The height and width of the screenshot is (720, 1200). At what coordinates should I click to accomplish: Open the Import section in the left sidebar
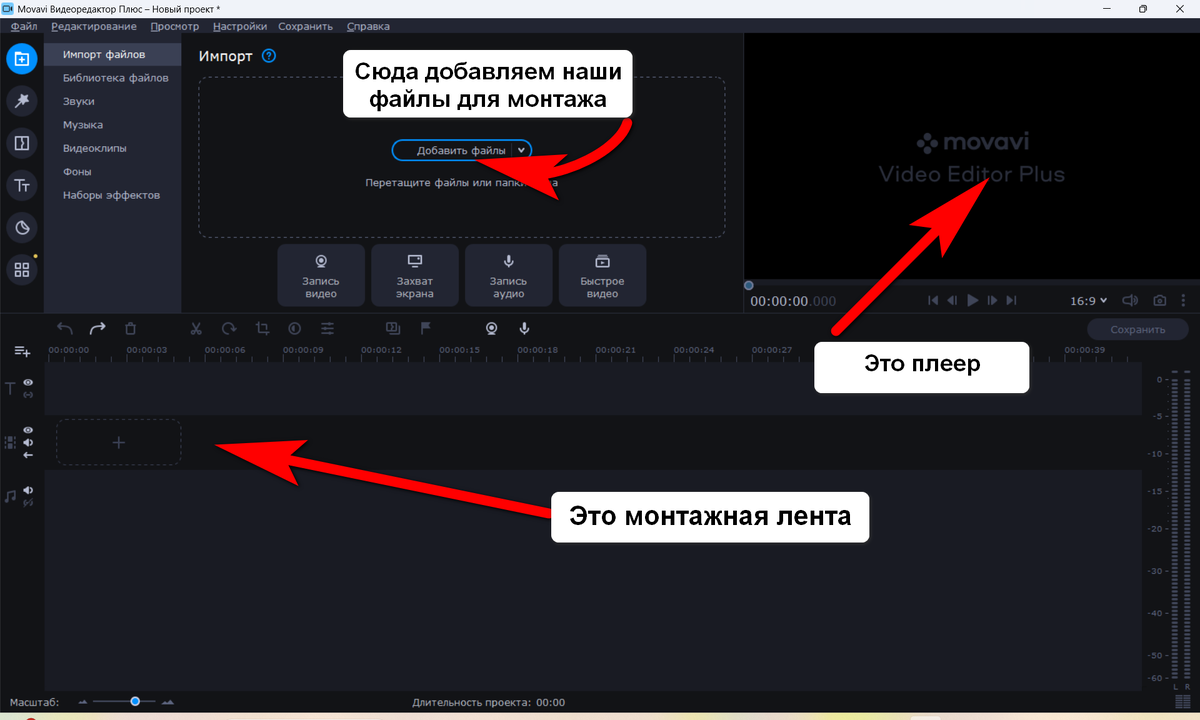[x=21, y=58]
